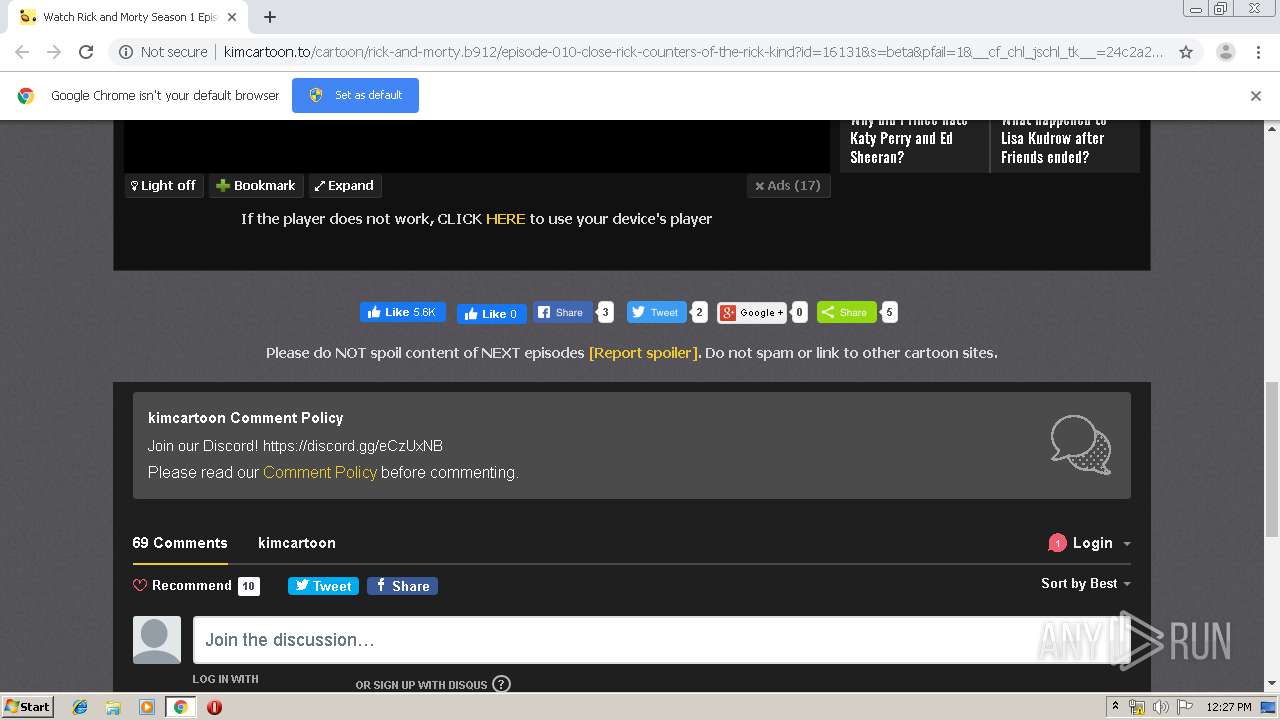Select the kimcartoon tab in Disqus

pyautogui.click(x=297, y=543)
